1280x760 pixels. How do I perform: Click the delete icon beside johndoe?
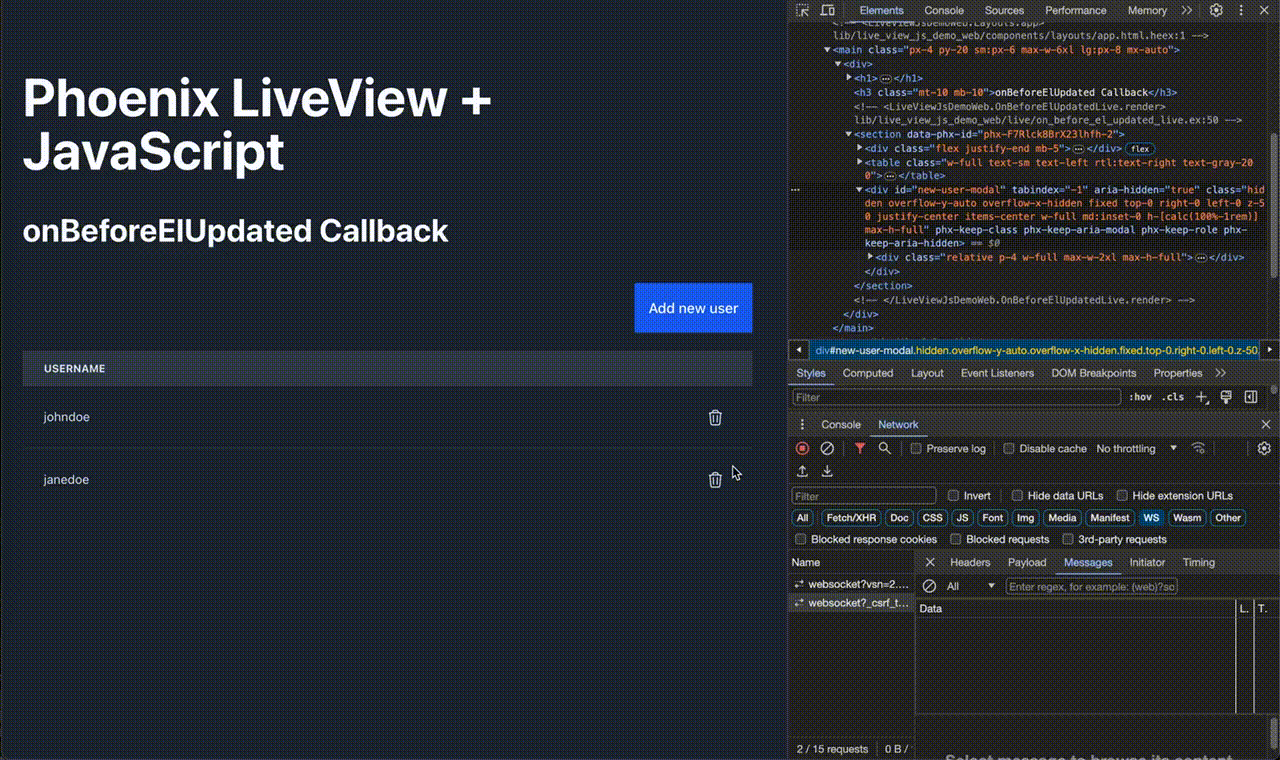pyautogui.click(x=715, y=417)
